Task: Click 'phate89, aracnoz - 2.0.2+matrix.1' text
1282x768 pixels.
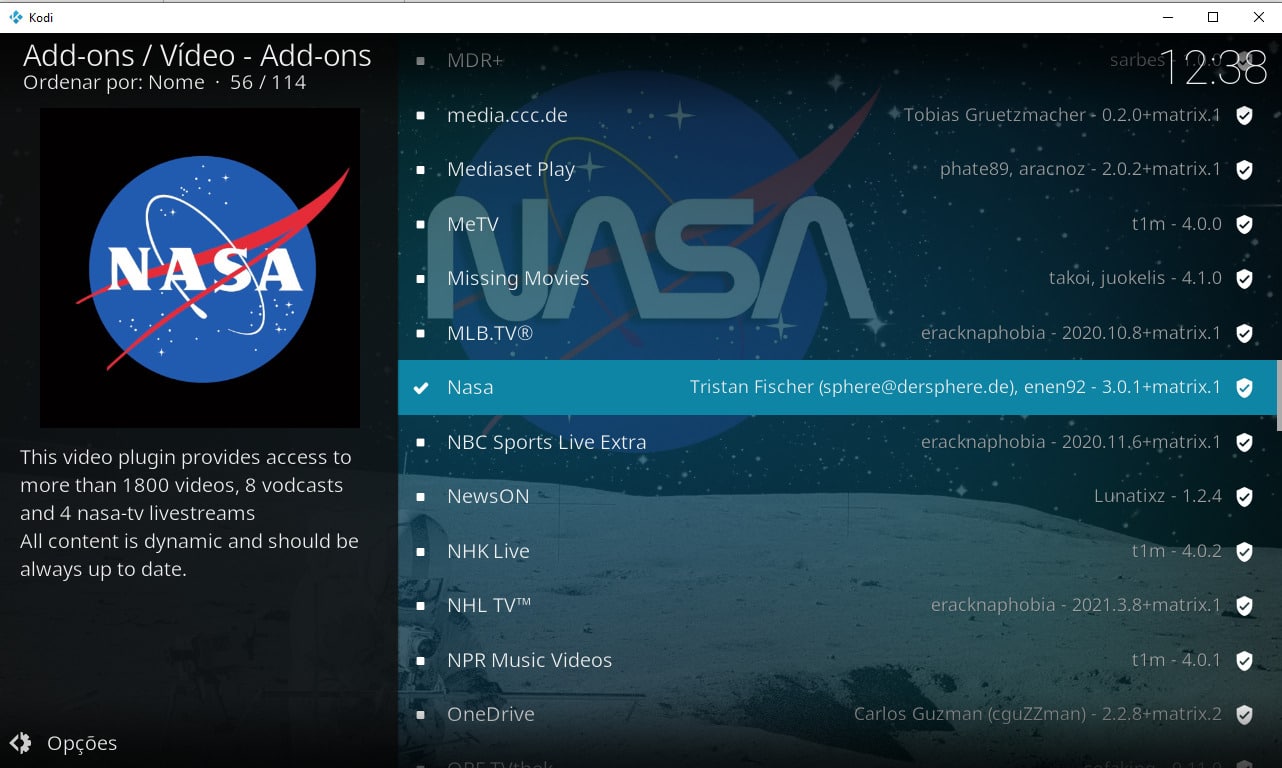Action: pos(1080,169)
